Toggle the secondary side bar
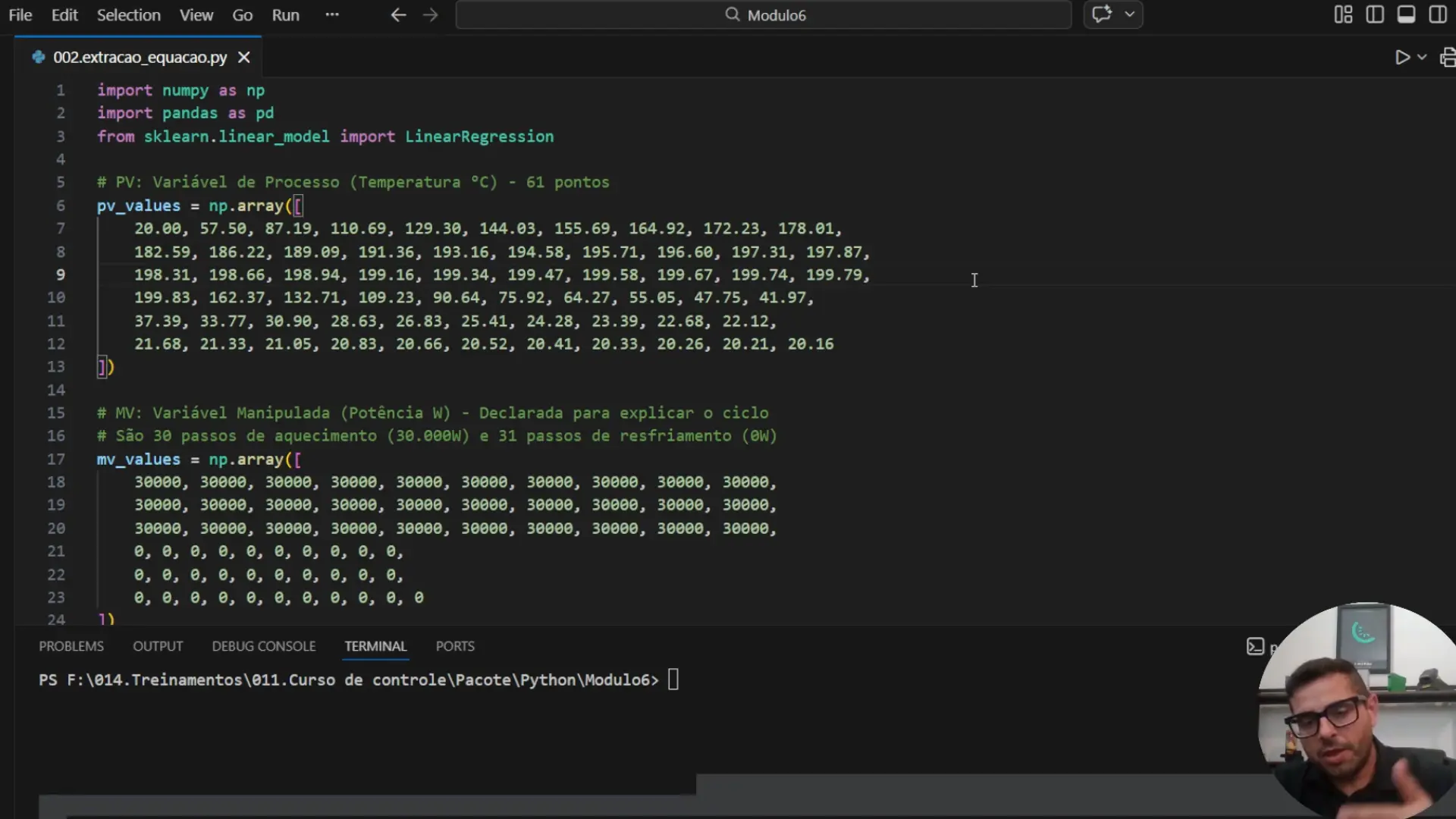The image size is (1456, 819). click(1438, 14)
